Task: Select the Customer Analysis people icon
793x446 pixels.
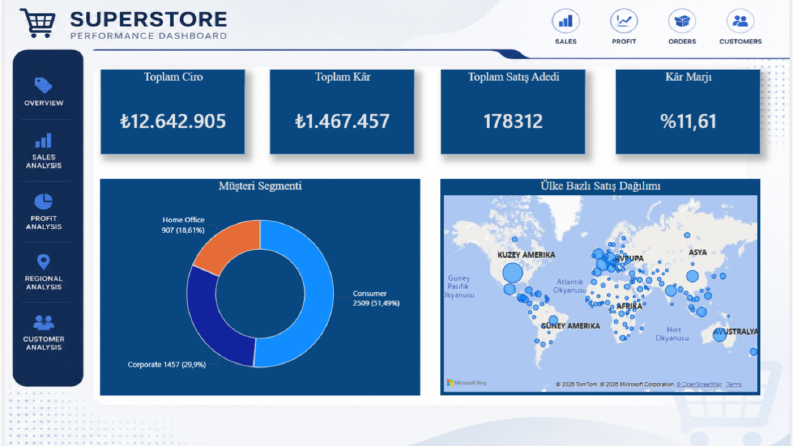Action: click(43, 323)
